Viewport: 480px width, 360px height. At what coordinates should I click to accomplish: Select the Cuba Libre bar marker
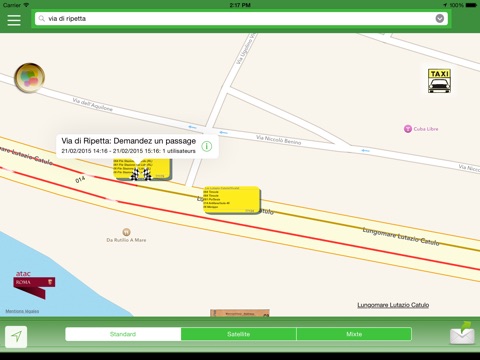pos(408,129)
